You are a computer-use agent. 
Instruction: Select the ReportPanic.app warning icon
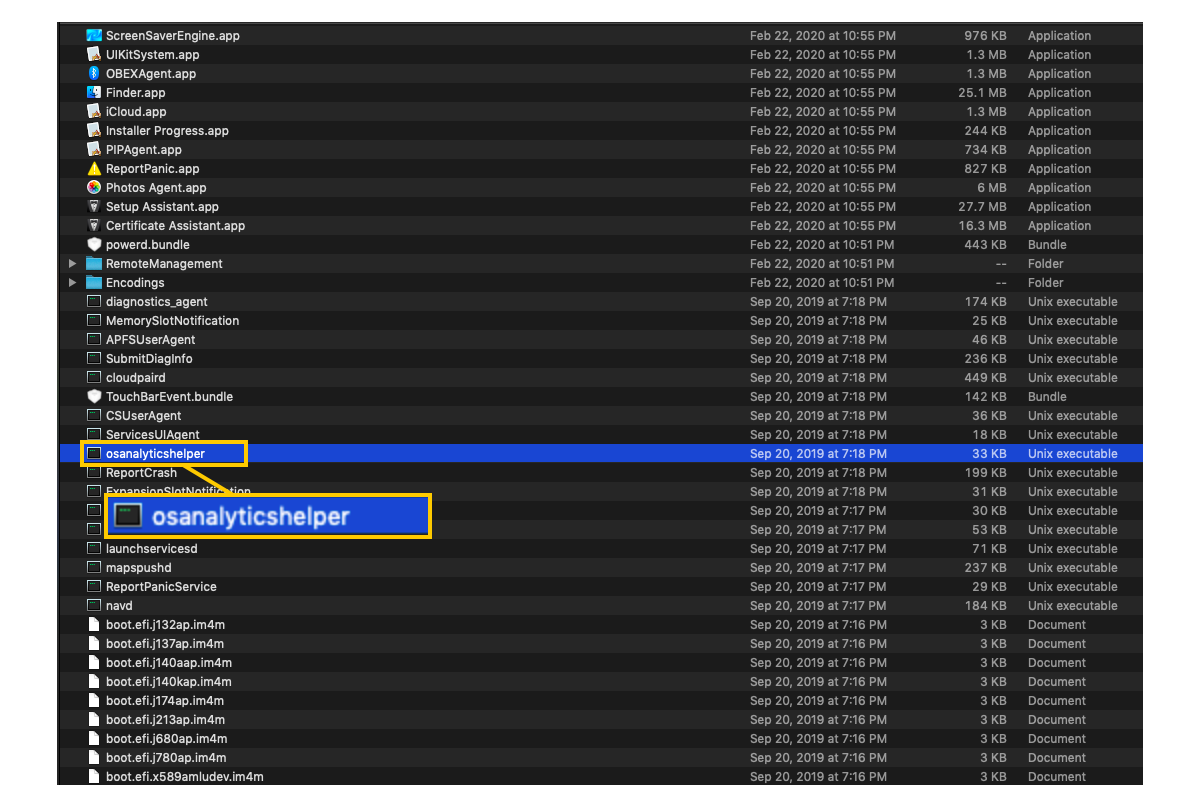(94, 168)
